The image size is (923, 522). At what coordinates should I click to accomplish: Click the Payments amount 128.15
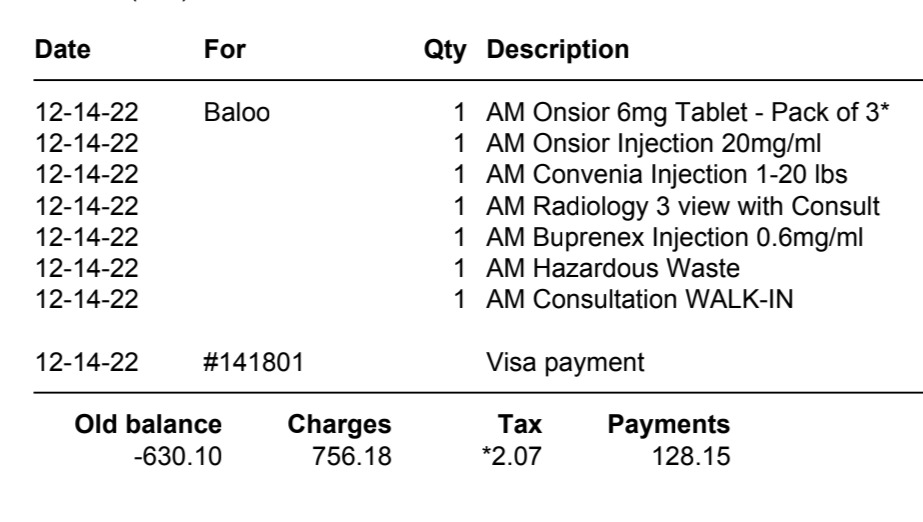[691, 457]
